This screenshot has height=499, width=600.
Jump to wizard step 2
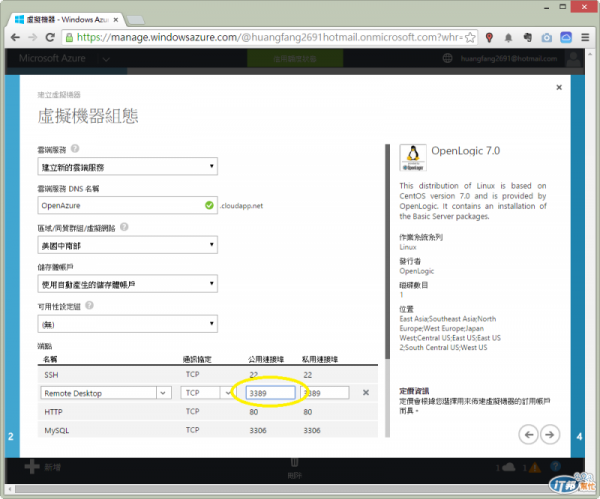point(12,437)
